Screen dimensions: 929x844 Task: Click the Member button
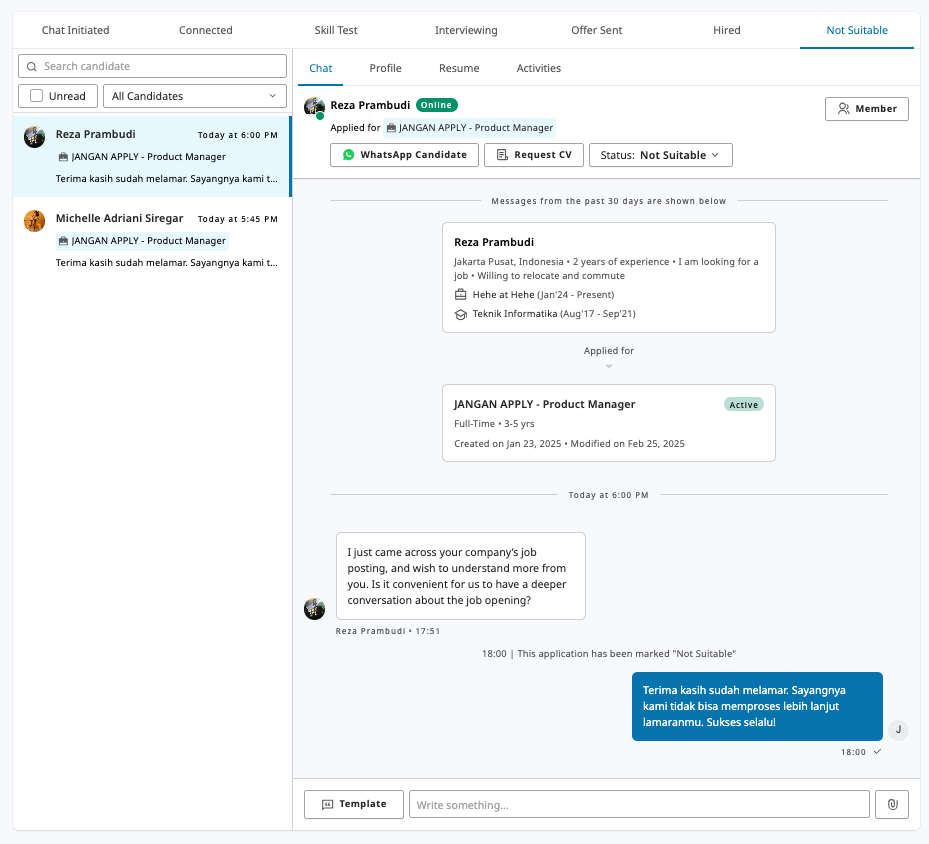point(867,109)
